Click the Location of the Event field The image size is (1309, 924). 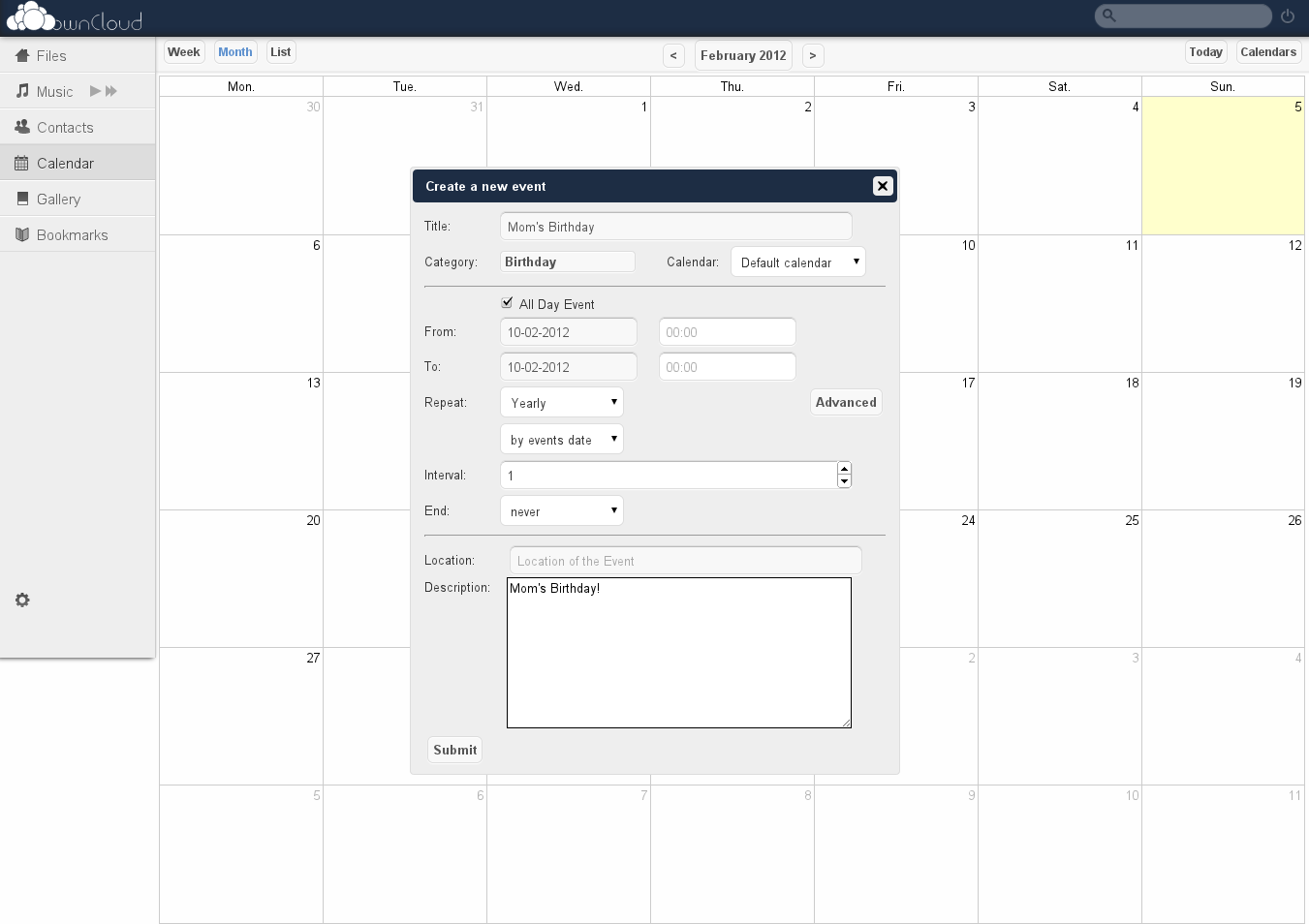coord(685,561)
